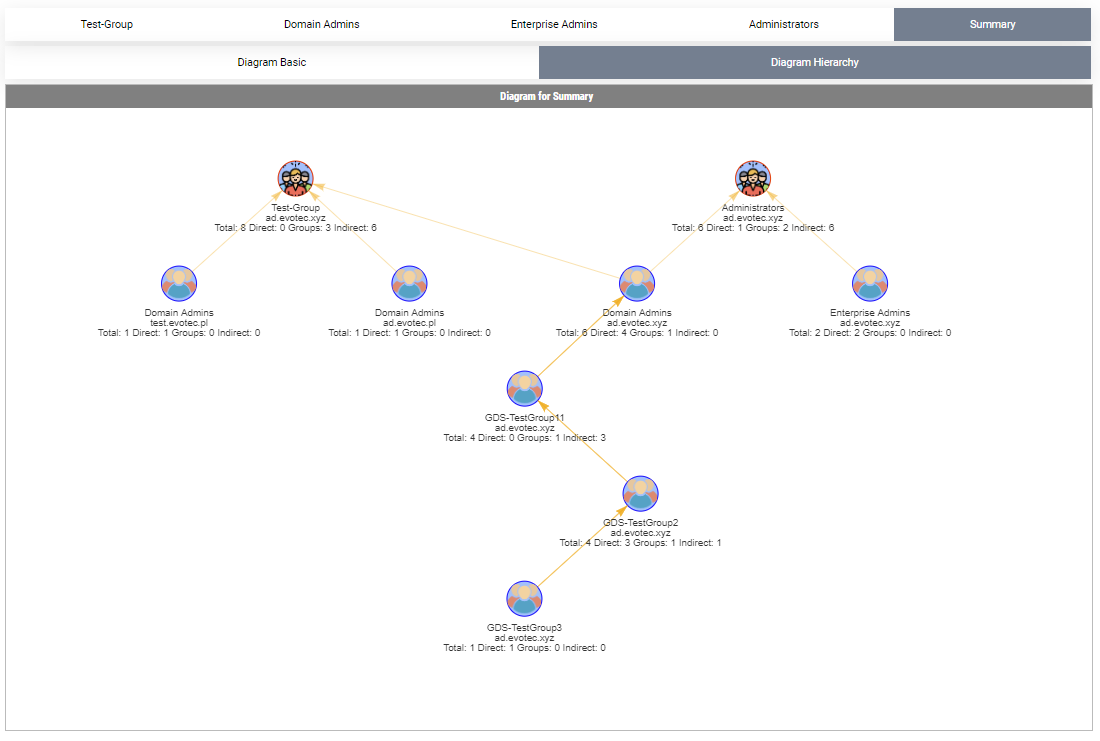This screenshot has height=741, width=1100.
Task: Select the Test-Group node icon
Action: 294,177
